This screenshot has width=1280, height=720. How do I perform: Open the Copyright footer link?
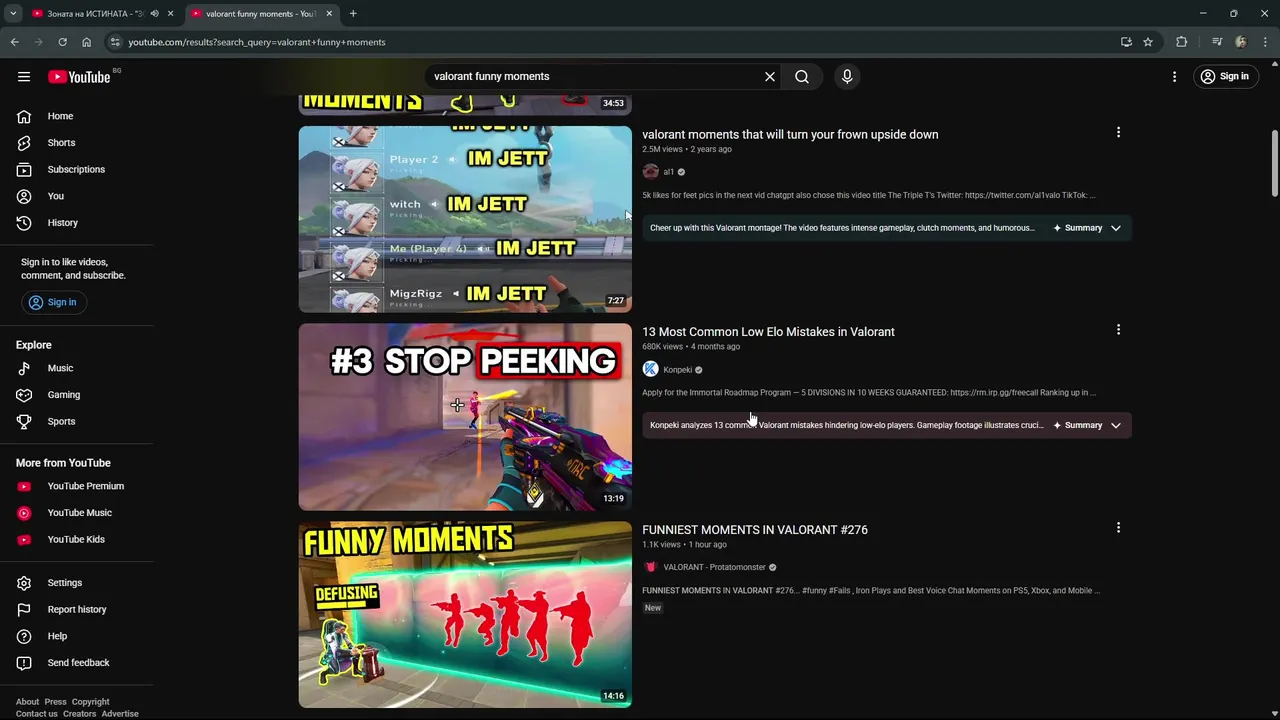90,702
